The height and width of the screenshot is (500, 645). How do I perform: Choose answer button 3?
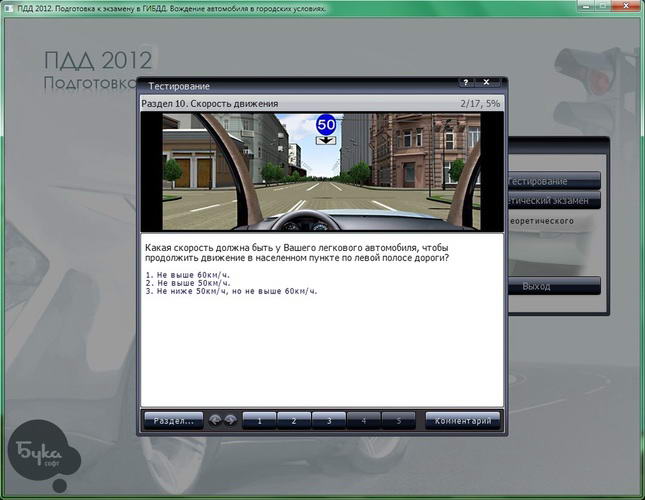pos(329,421)
